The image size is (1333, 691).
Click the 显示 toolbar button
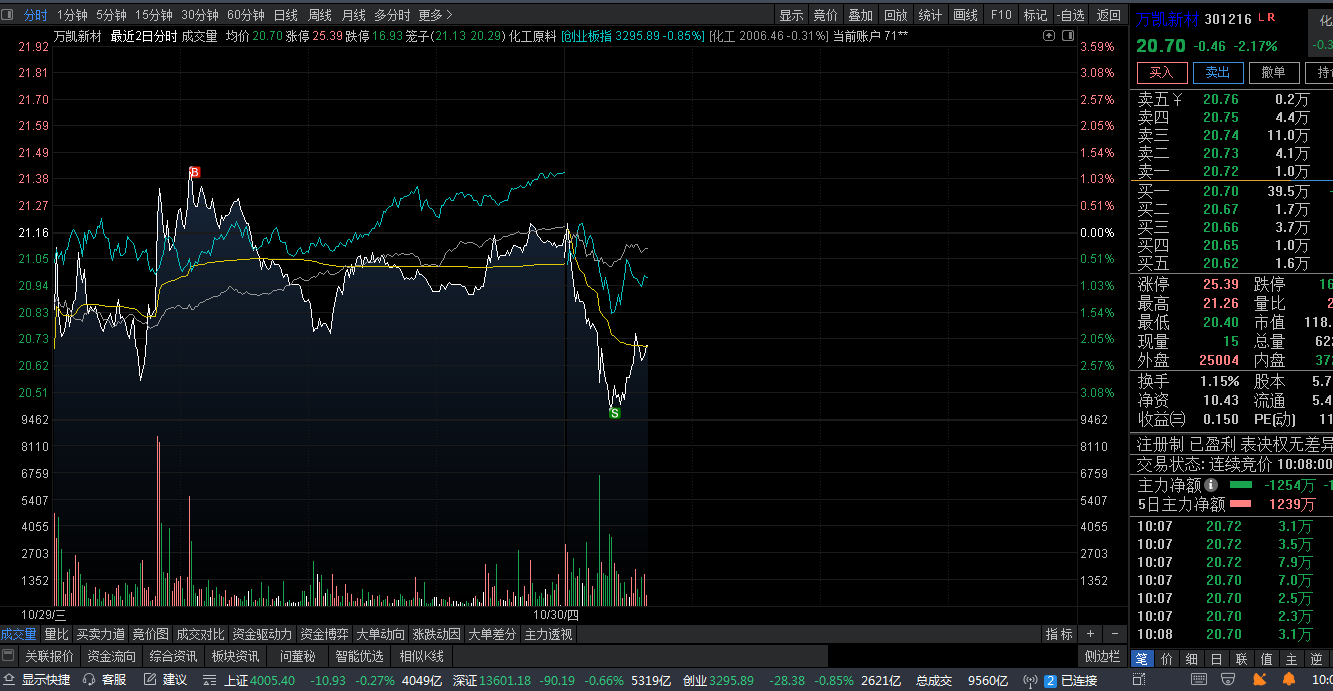click(792, 15)
